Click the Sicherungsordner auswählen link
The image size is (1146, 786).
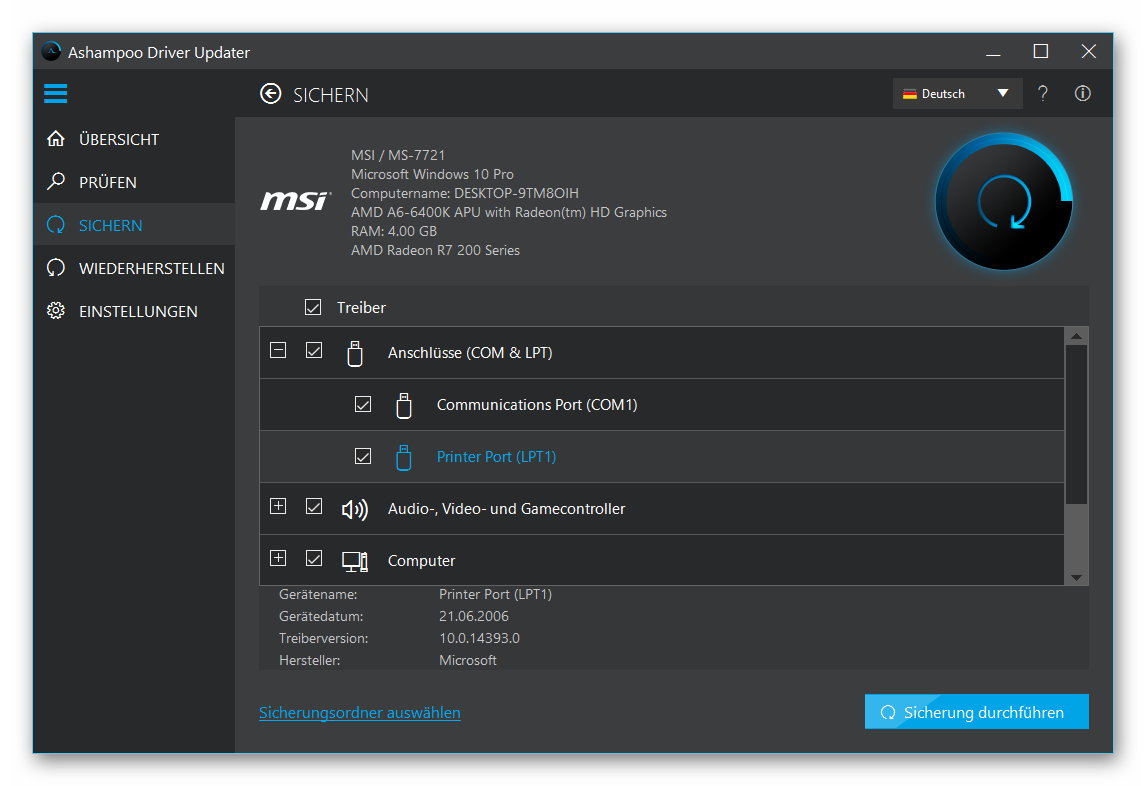pos(360,712)
